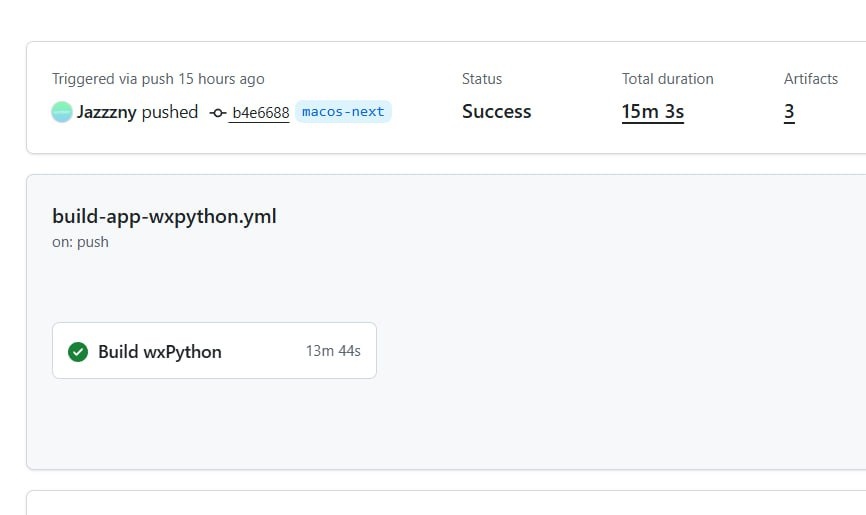Click the "Status" heading label
Screen dimensions: 866x515
pyautogui.click(x=482, y=79)
